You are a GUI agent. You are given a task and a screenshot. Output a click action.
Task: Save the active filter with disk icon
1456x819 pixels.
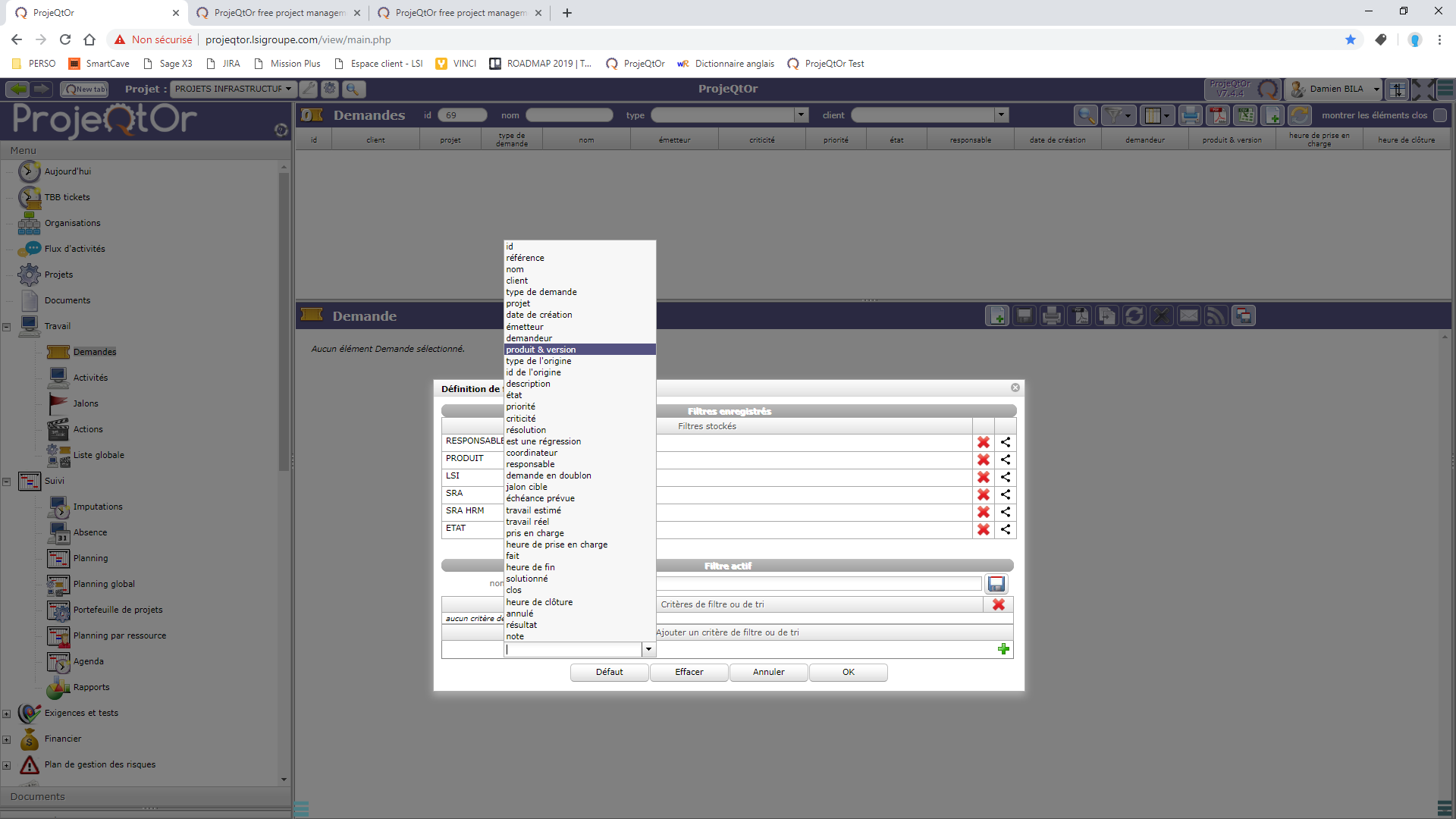(996, 584)
